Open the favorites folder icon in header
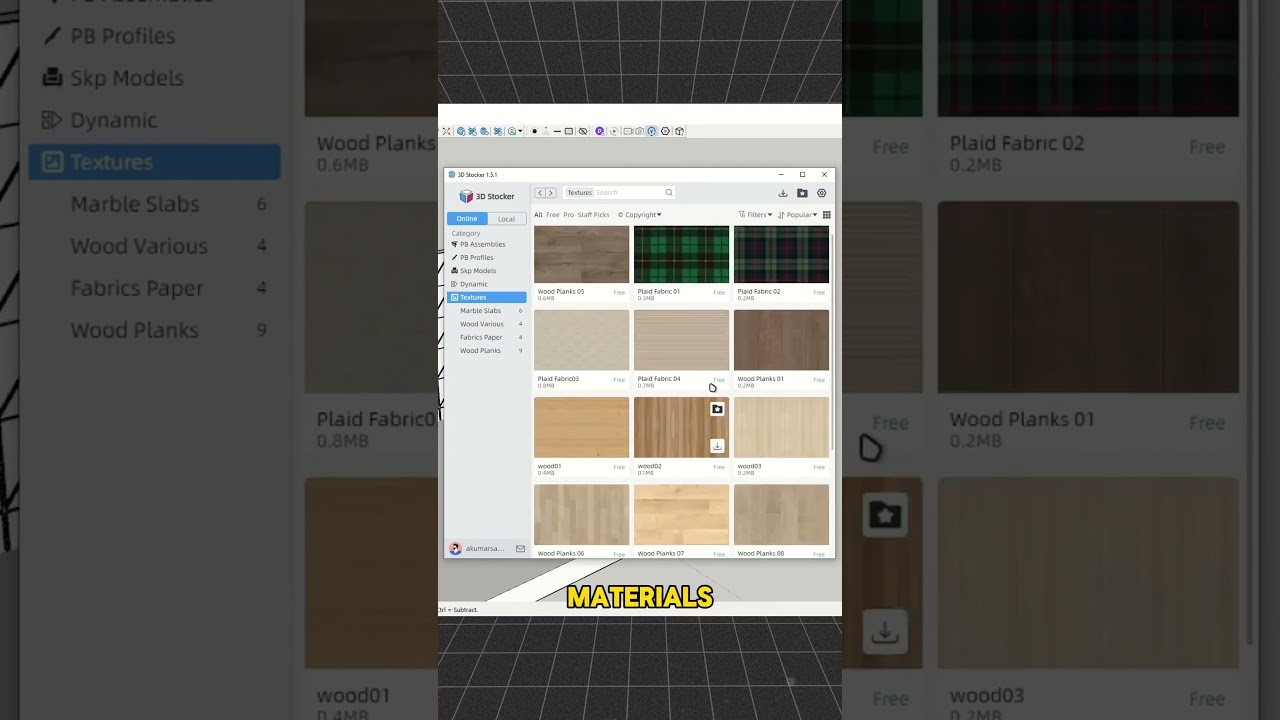 coord(802,193)
